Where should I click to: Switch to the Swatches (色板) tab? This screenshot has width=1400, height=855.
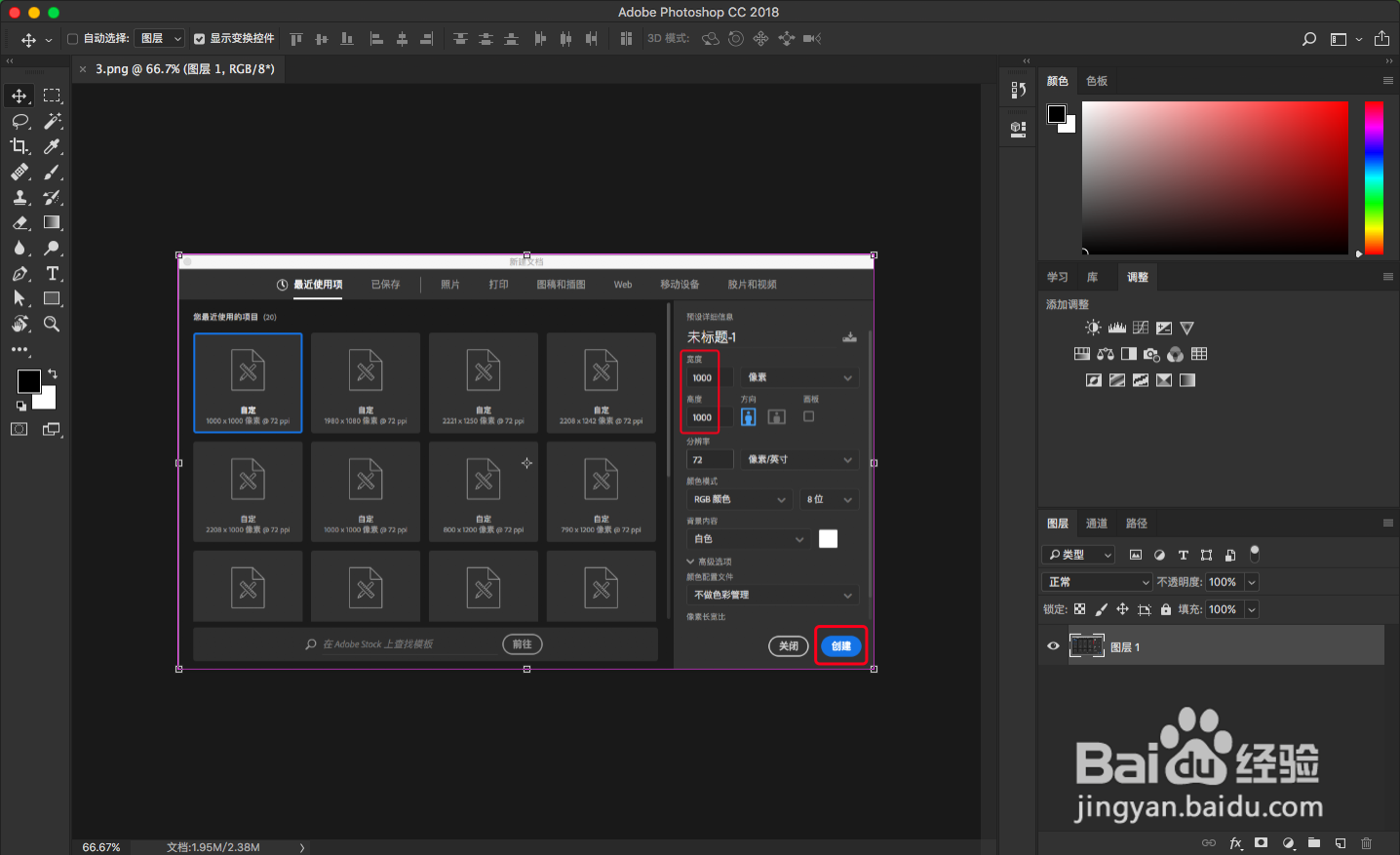1097,81
